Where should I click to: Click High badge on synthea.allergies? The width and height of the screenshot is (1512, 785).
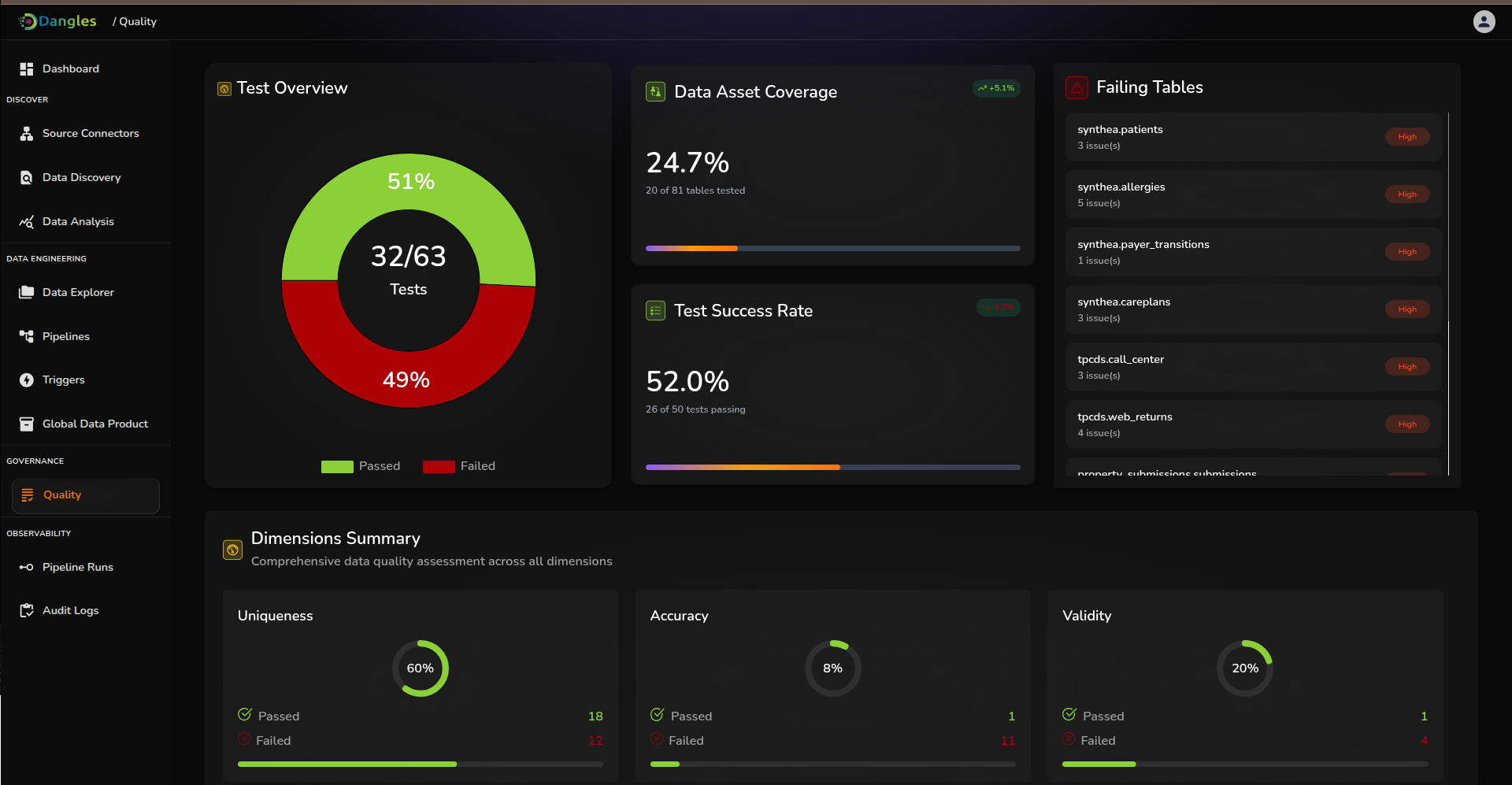(1406, 194)
